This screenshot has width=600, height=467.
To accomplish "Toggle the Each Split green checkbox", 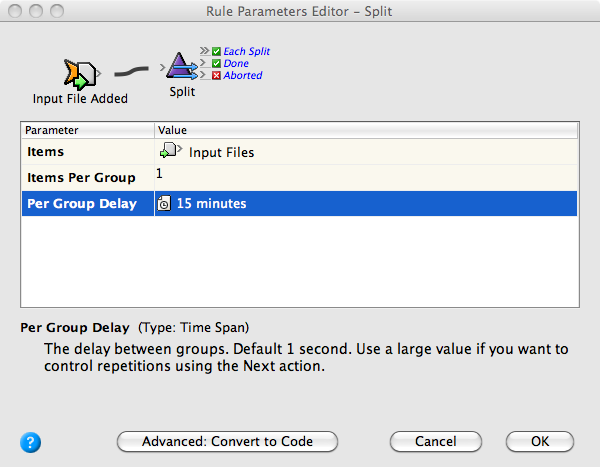I will [216, 51].
